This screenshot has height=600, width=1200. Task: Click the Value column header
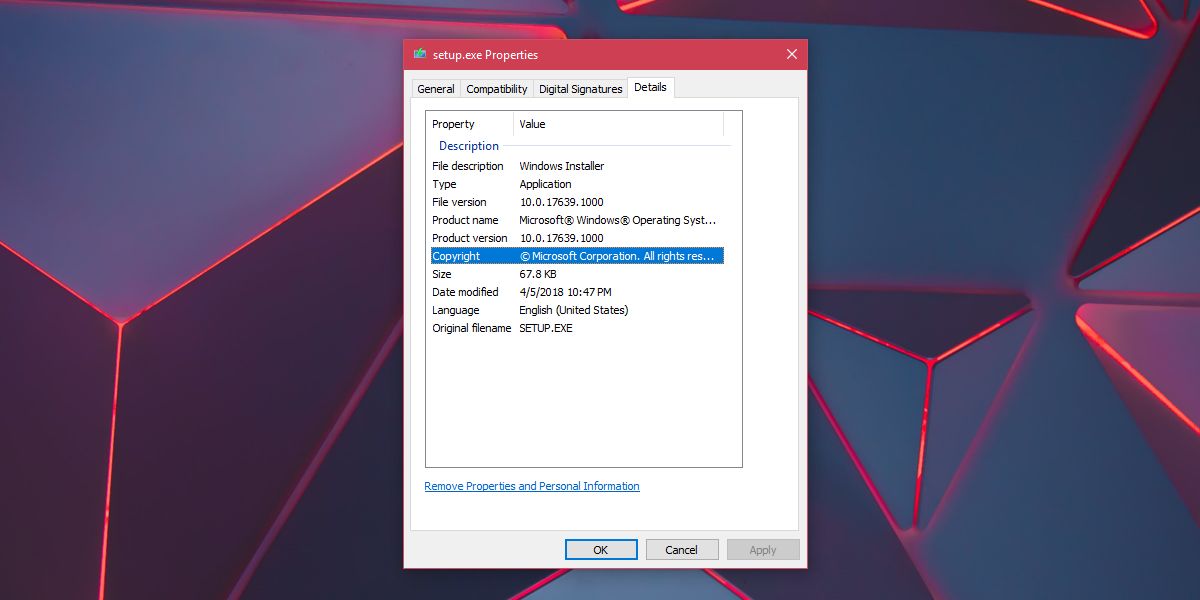pos(619,124)
